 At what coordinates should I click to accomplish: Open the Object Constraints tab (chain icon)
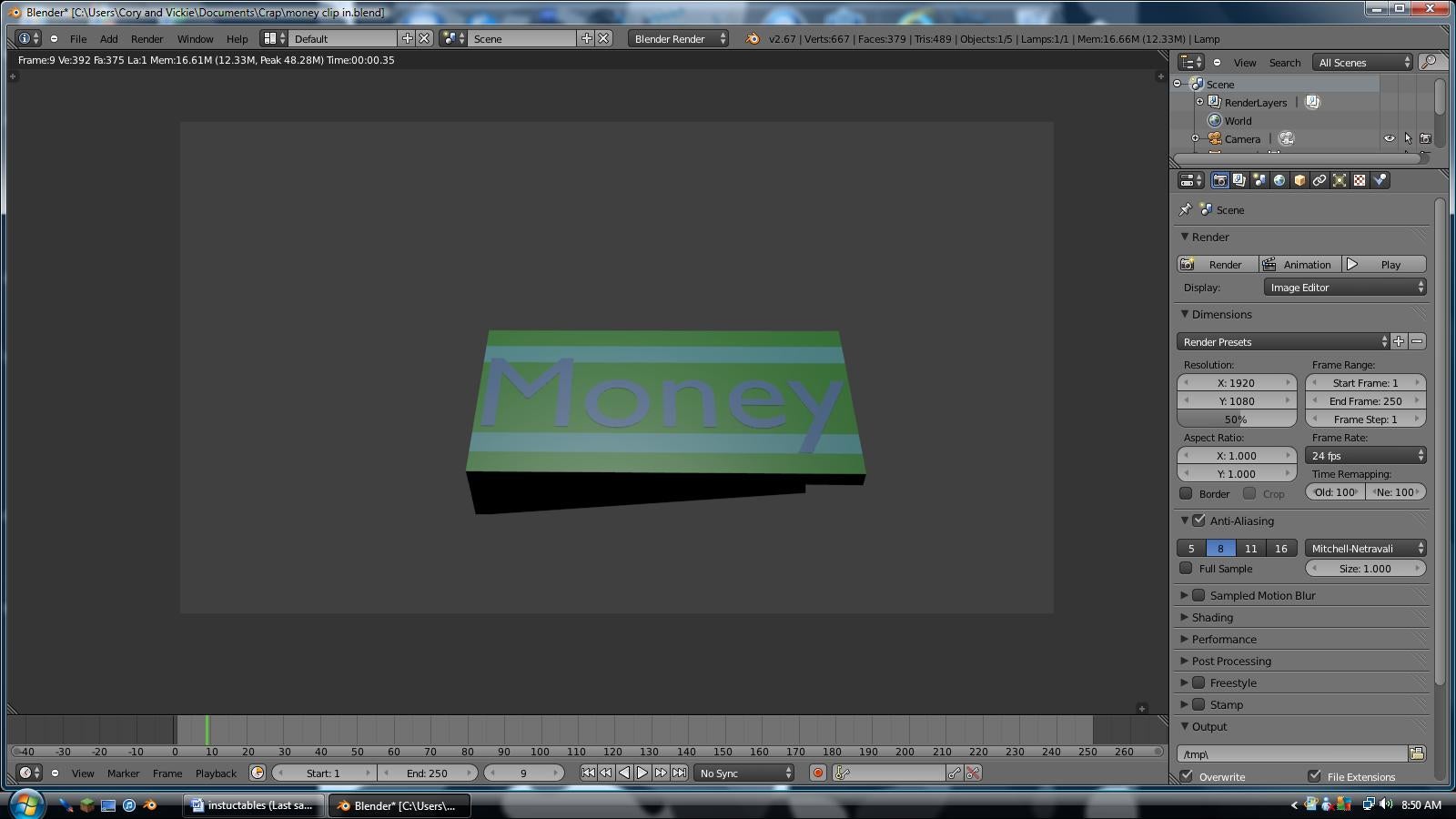point(1318,180)
